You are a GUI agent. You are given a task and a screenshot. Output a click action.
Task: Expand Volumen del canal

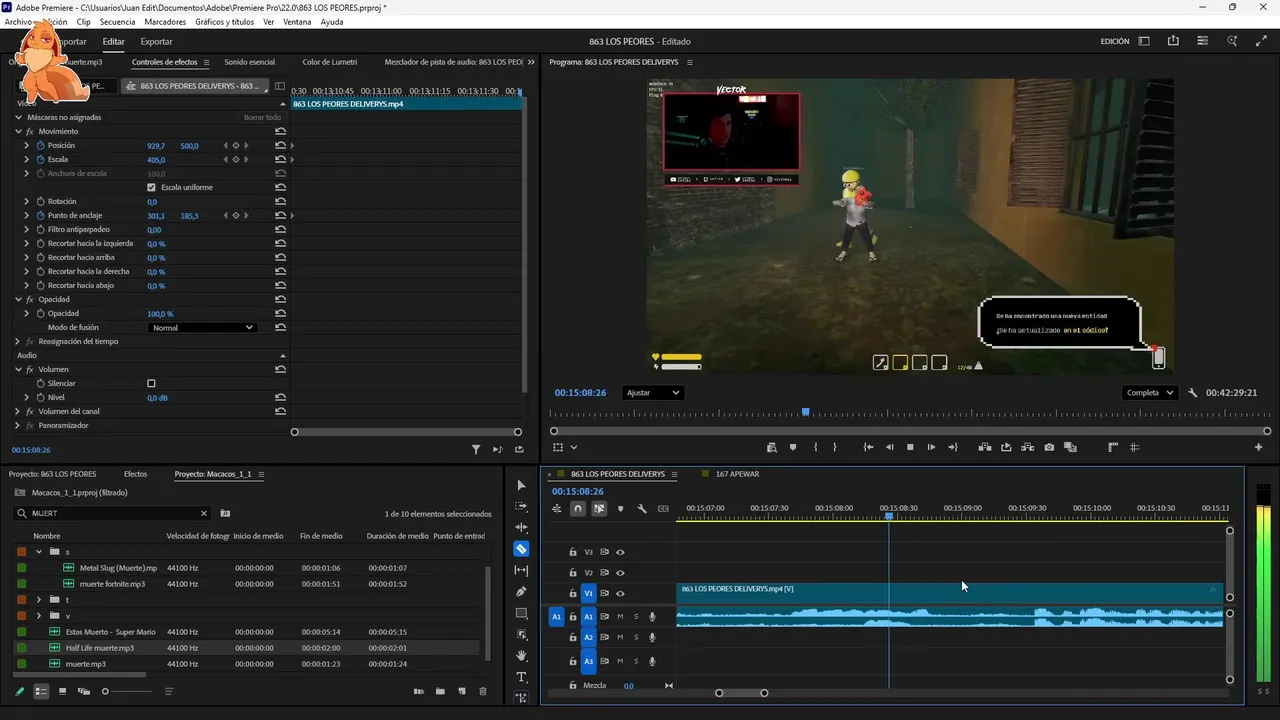pyautogui.click(x=18, y=412)
